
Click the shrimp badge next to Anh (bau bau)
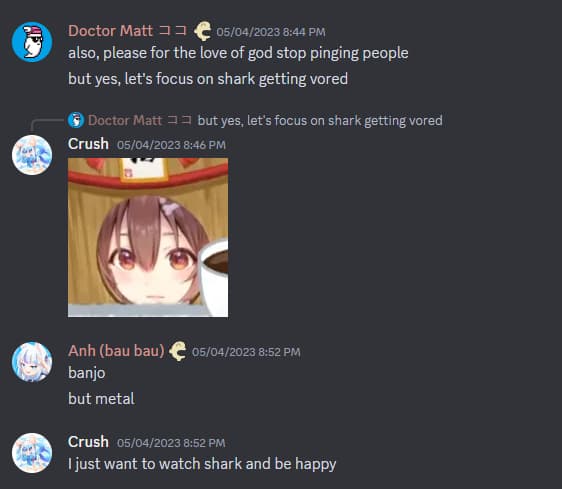(178, 351)
